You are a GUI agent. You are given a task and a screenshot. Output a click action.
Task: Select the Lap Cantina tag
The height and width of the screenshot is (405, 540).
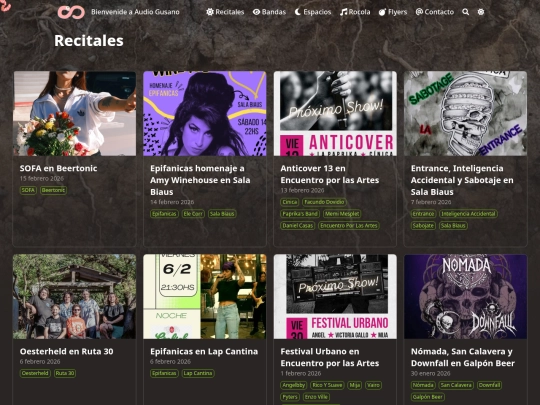tap(198, 373)
